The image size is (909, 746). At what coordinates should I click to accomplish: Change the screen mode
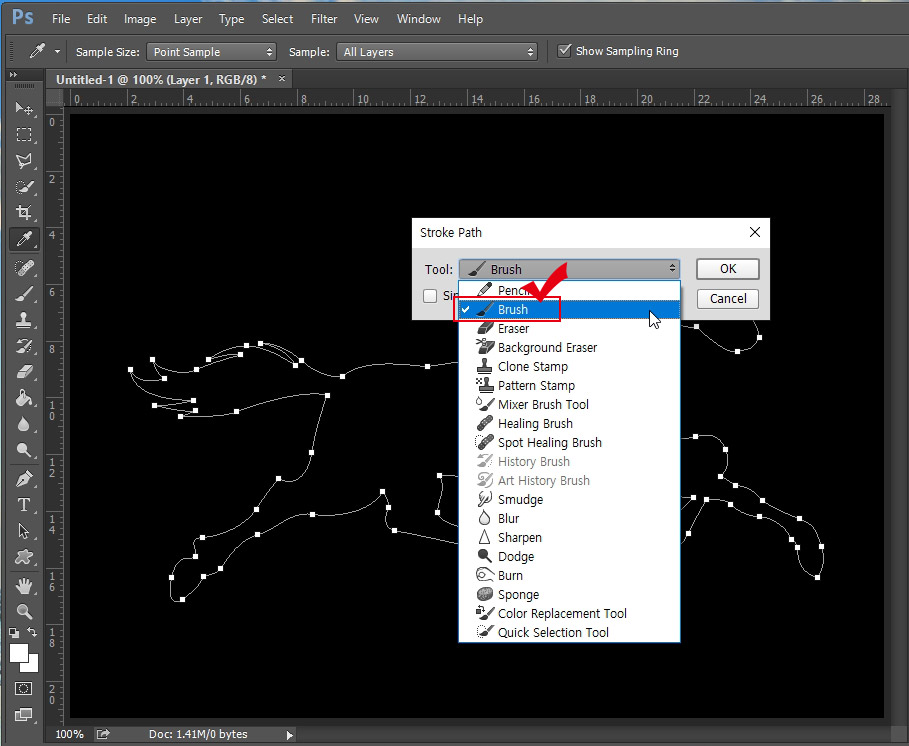coord(24,715)
